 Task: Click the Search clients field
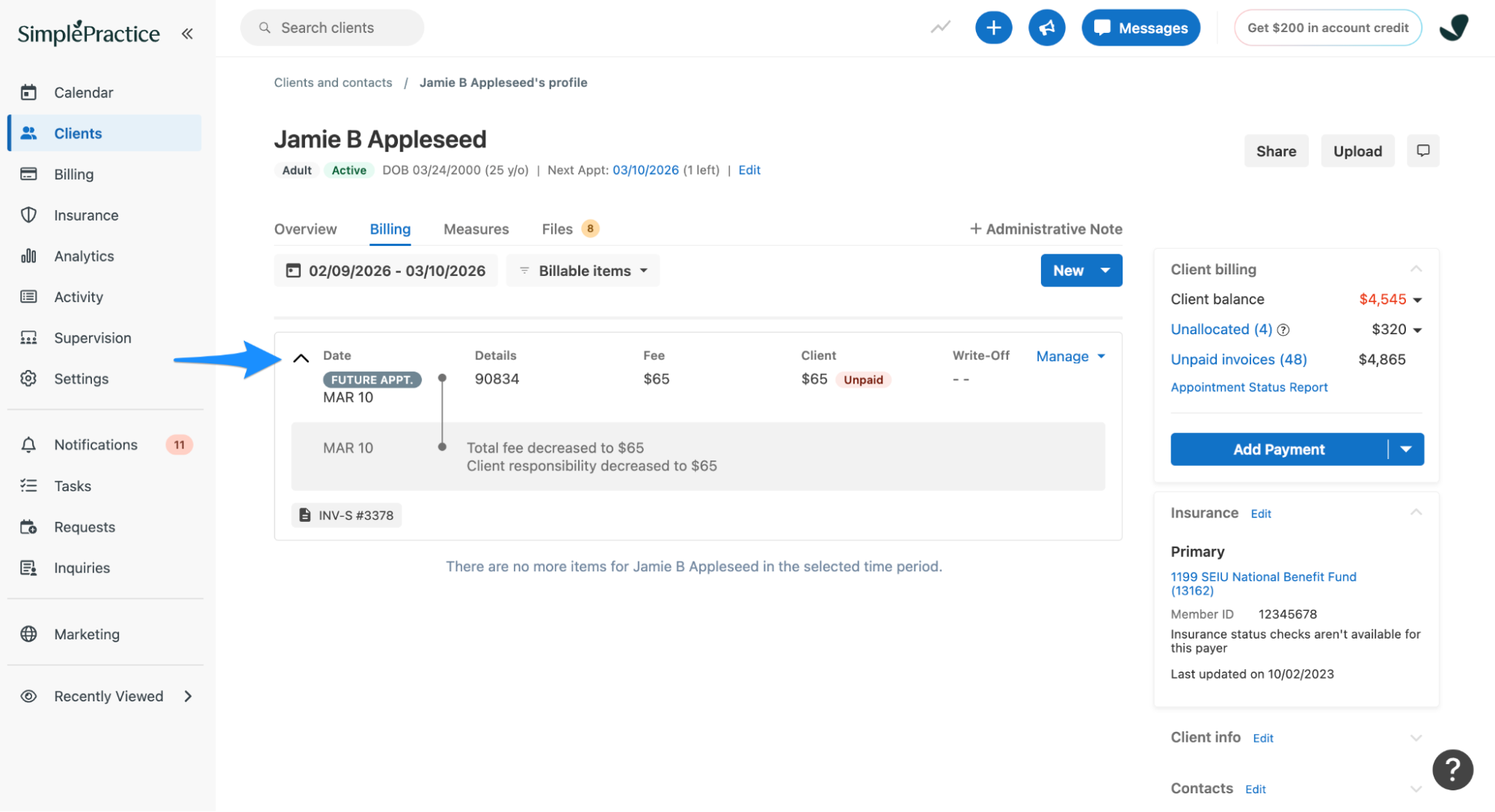332,28
